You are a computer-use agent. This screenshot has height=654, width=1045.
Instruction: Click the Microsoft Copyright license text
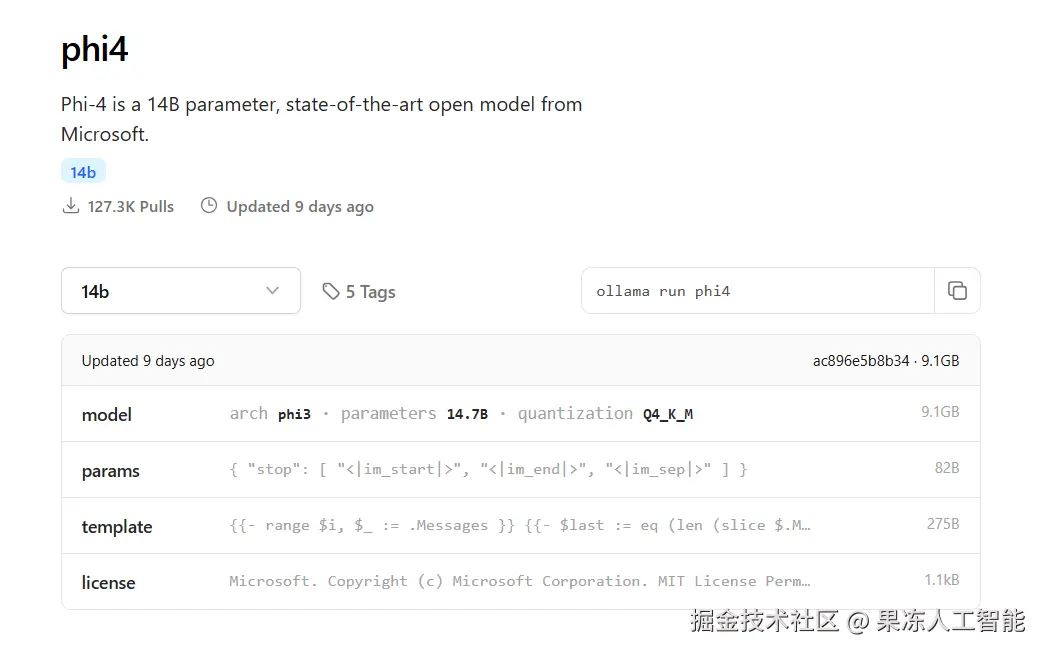pos(519,581)
